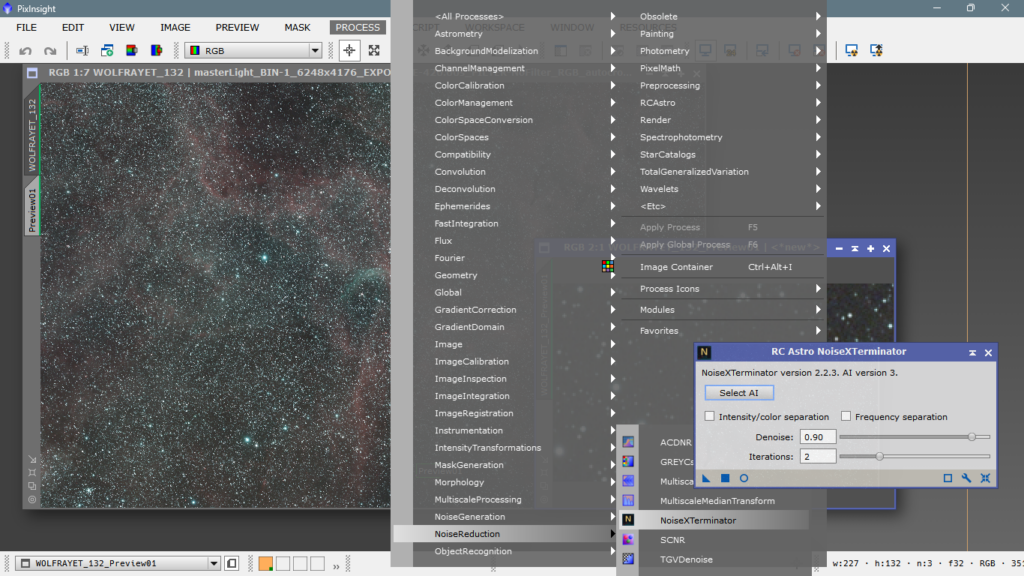
Task: Click the N logo in NoiseXTerminator title bar
Action: point(704,352)
